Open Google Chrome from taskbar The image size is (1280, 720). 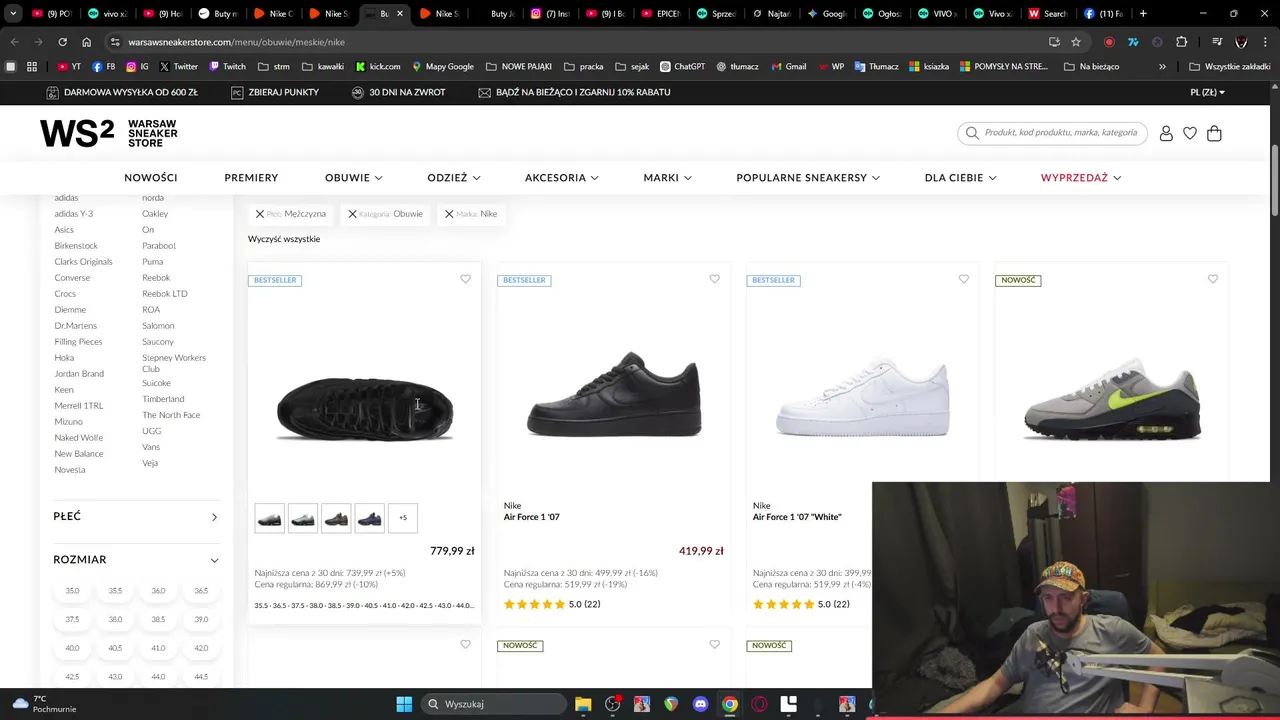[730, 704]
